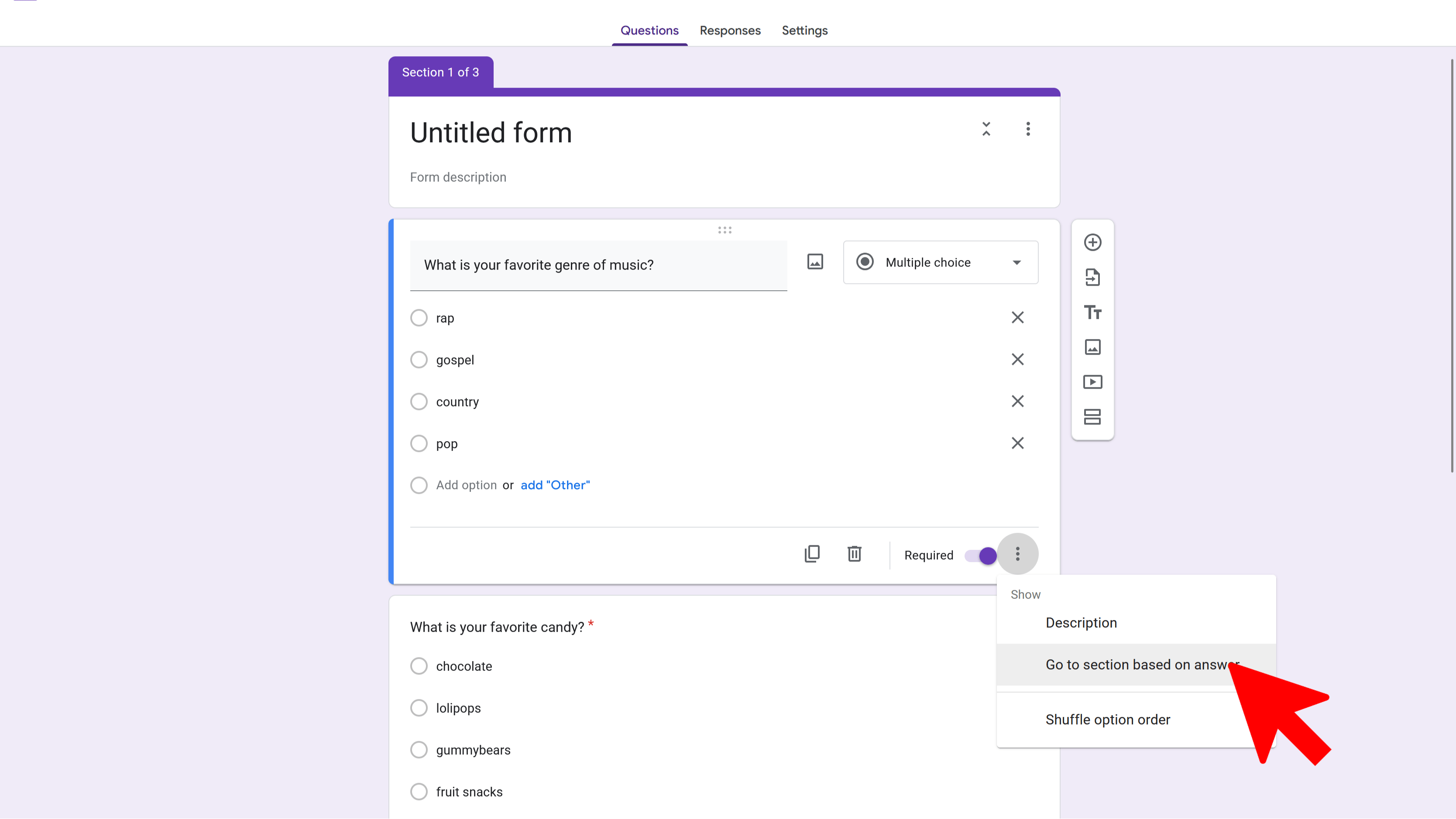Duplicate the music genre question
This screenshot has height=819, width=1456.
tap(812, 554)
